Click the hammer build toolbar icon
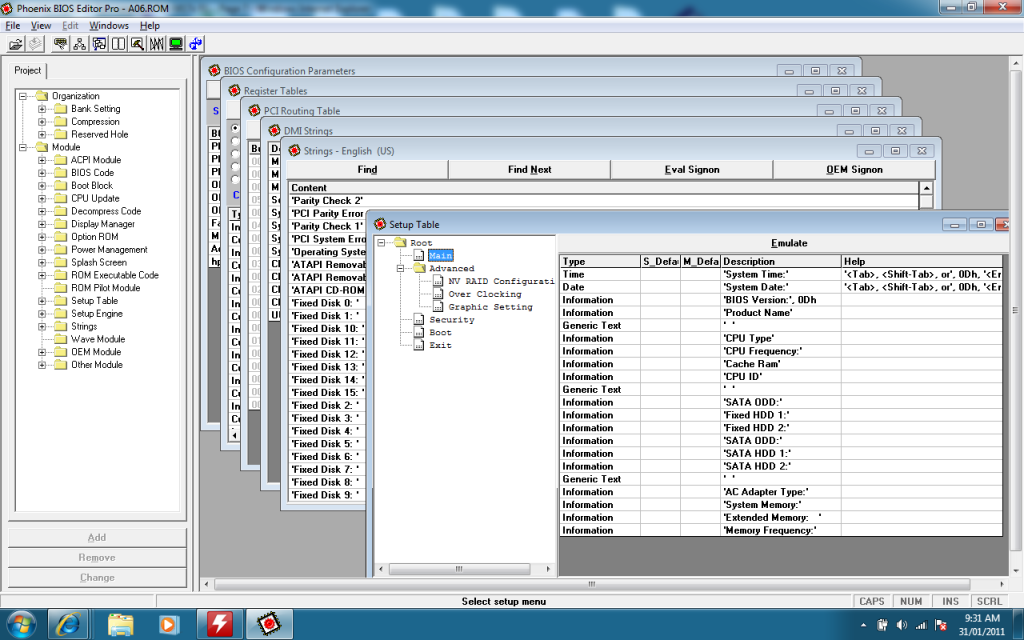Image resolution: width=1024 pixels, height=640 pixels. pyautogui.click(x=137, y=44)
